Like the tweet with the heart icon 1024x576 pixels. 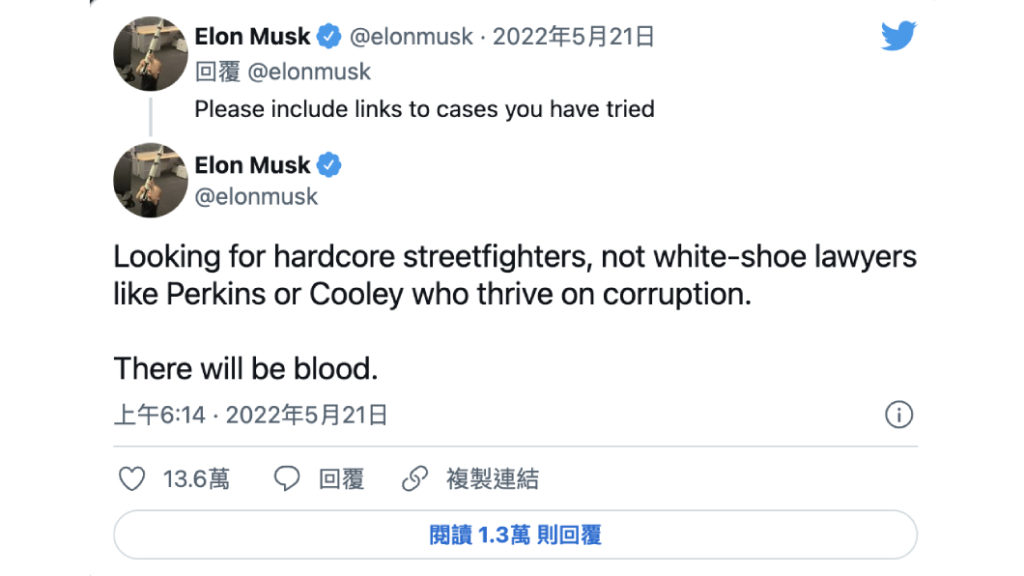point(132,479)
